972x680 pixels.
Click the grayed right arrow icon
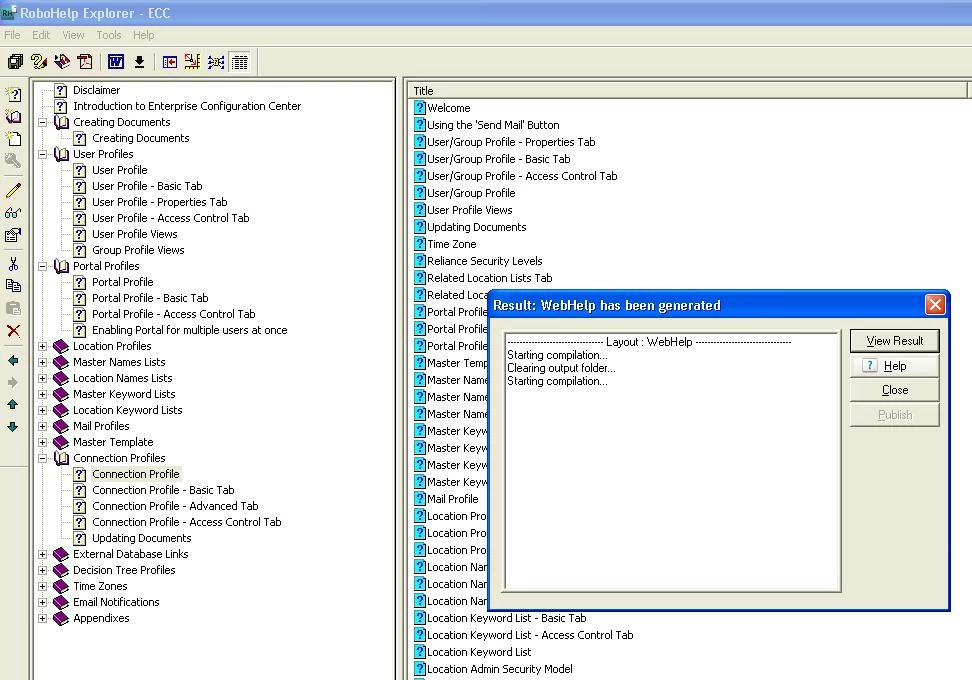13,382
